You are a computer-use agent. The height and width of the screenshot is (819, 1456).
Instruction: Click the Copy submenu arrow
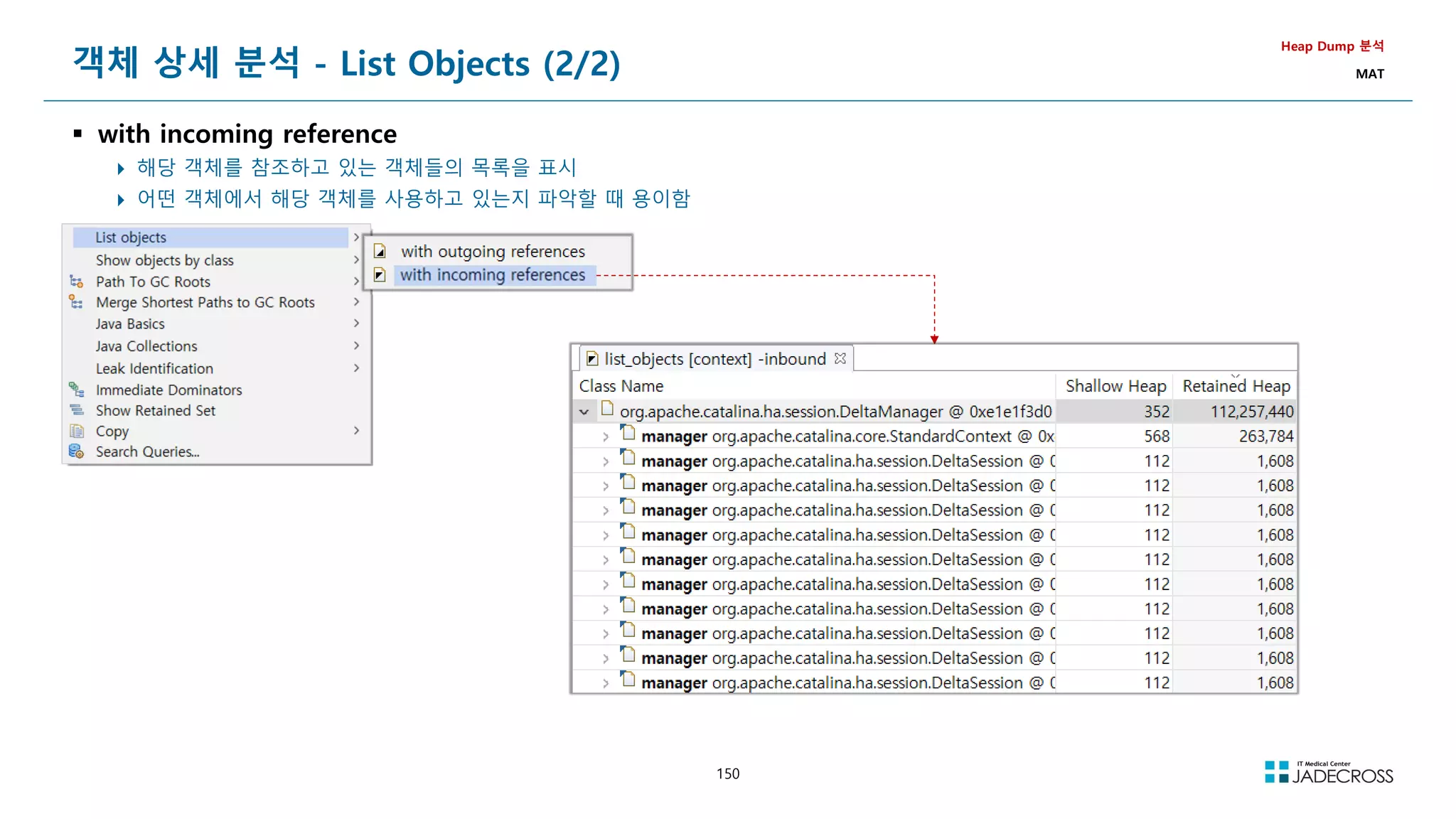pos(356,431)
